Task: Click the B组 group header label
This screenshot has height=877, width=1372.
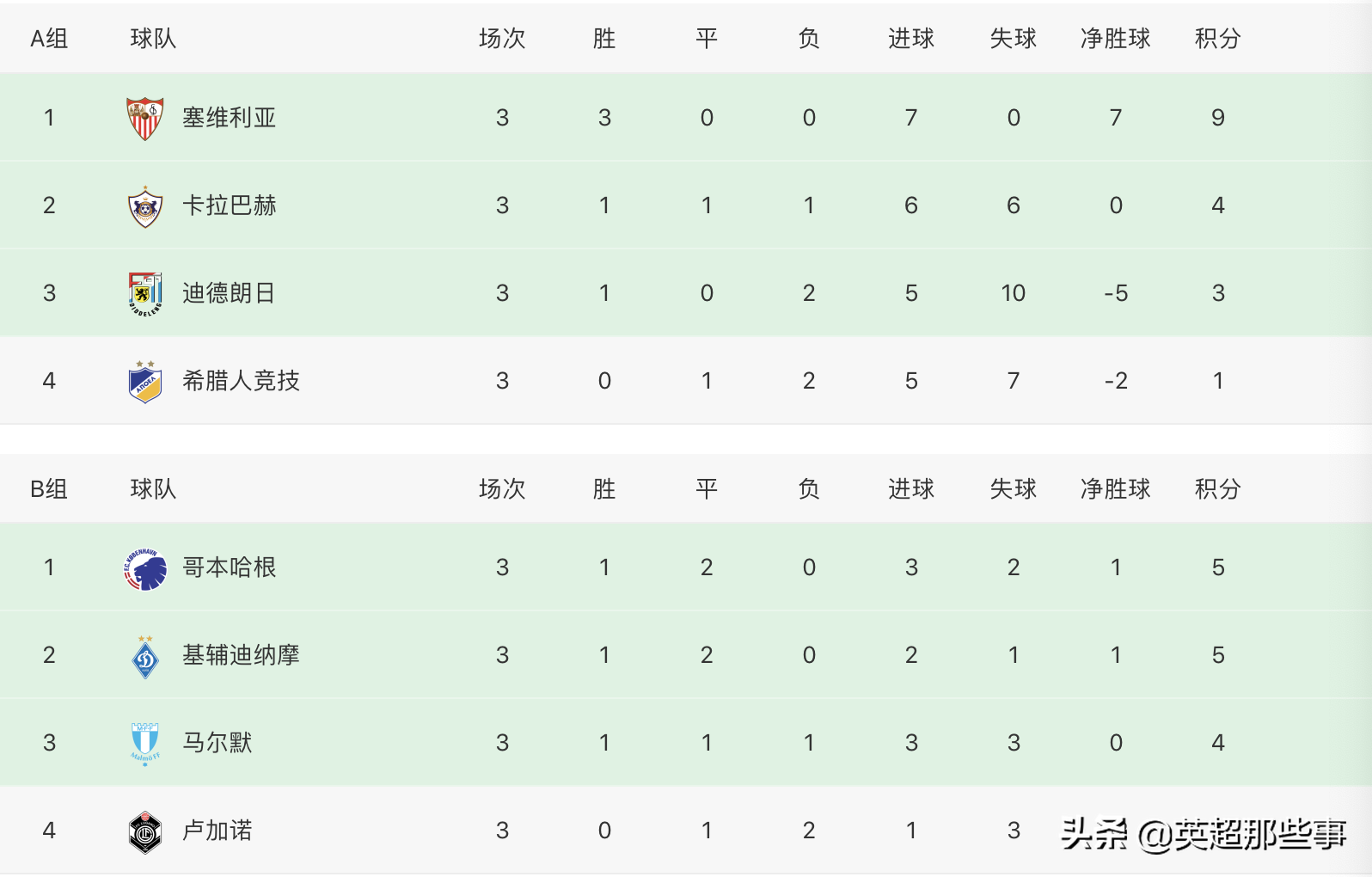Action: coord(49,489)
